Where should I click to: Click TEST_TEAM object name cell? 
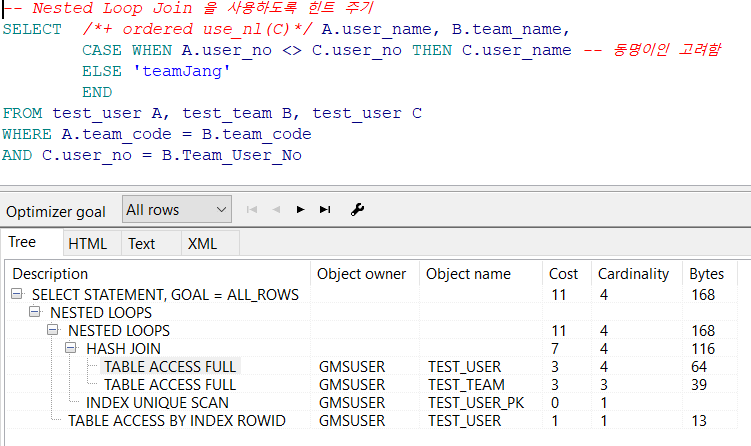(x=466, y=385)
